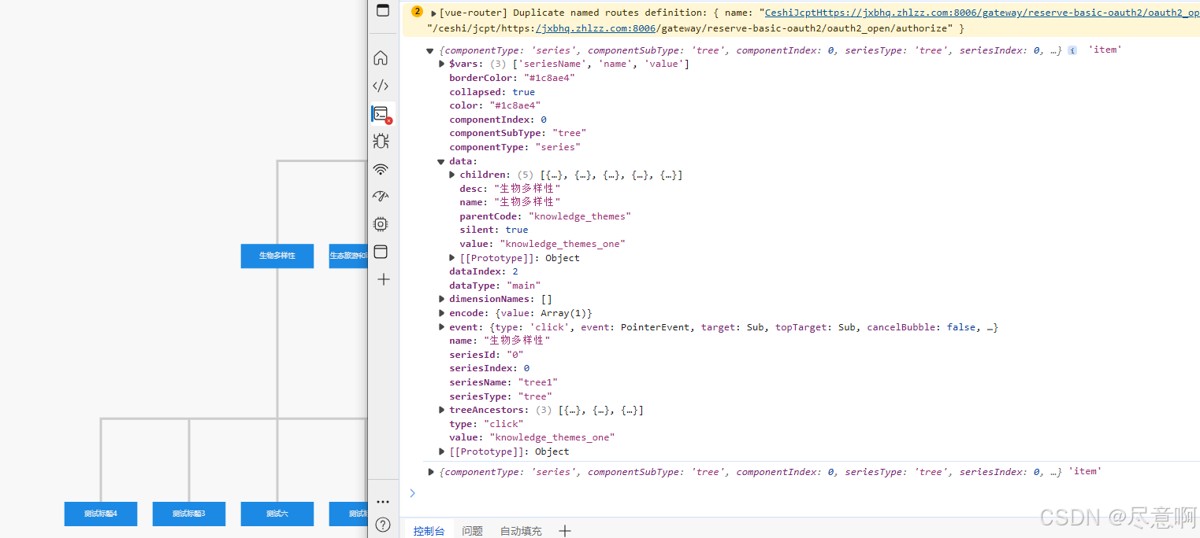Expand the encode property
The image size is (1200, 538).
click(x=442, y=313)
